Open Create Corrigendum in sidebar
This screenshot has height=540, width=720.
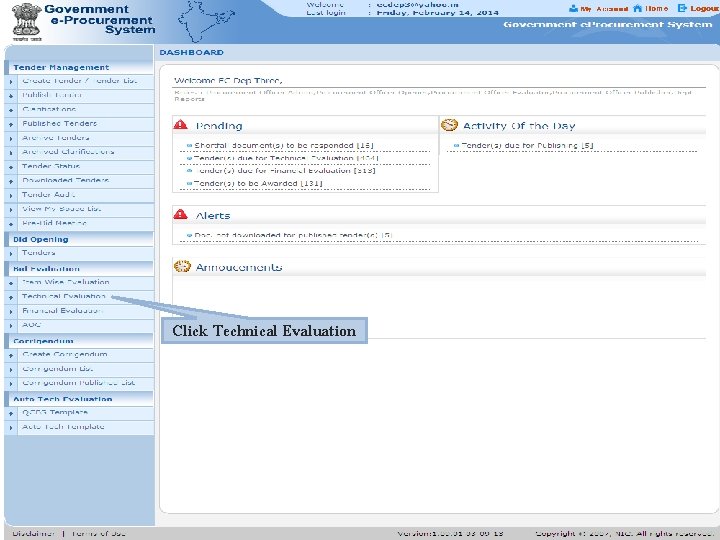[65, 354]
